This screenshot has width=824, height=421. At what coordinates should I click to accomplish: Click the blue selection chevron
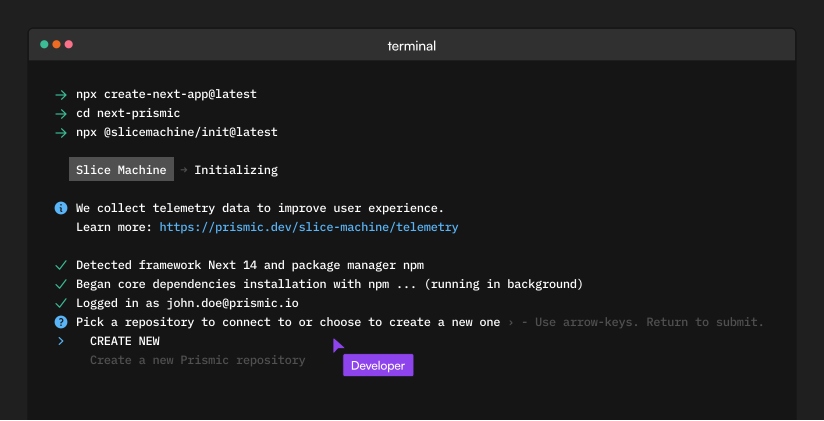[61, 341]
